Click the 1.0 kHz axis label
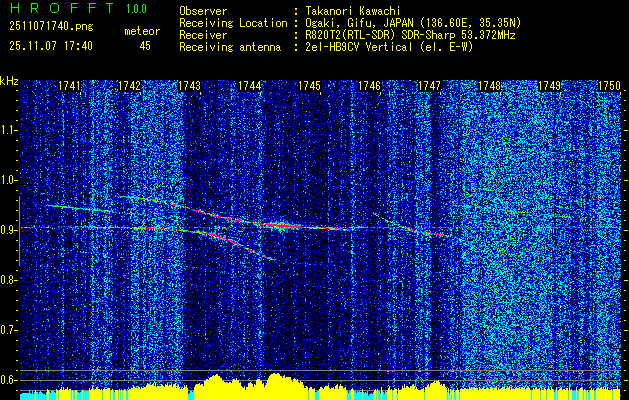629x400 pixels. [8, 180]
